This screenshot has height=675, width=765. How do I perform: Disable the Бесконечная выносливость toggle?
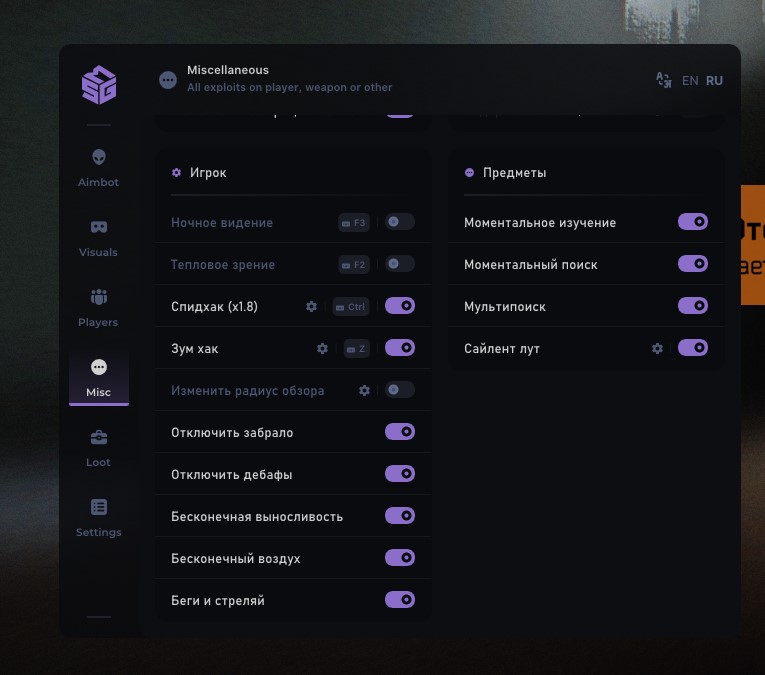click(400, 516)
